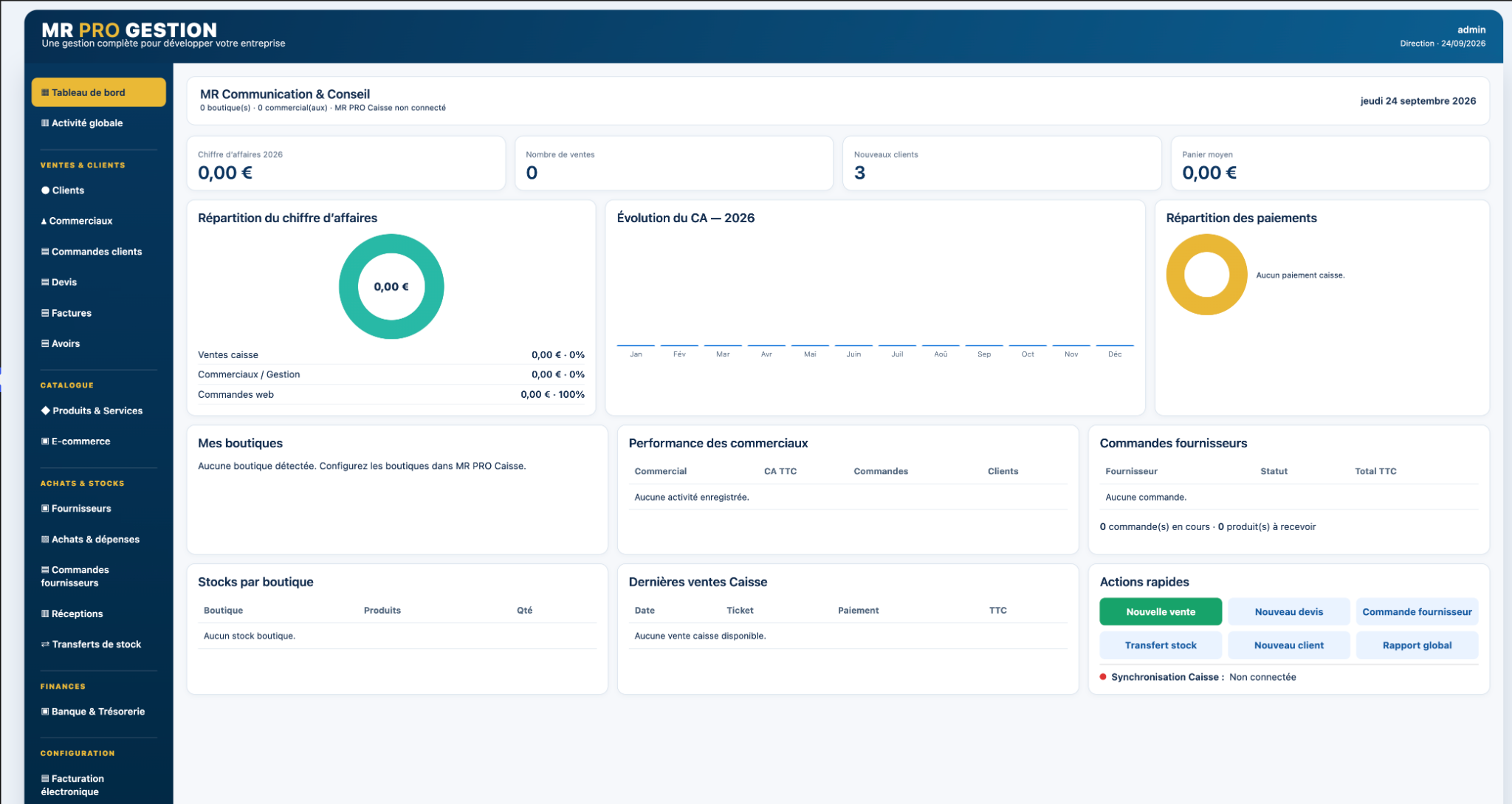Click the Commandes web 100% row
1512x804 pixels.
click(391, 394)
